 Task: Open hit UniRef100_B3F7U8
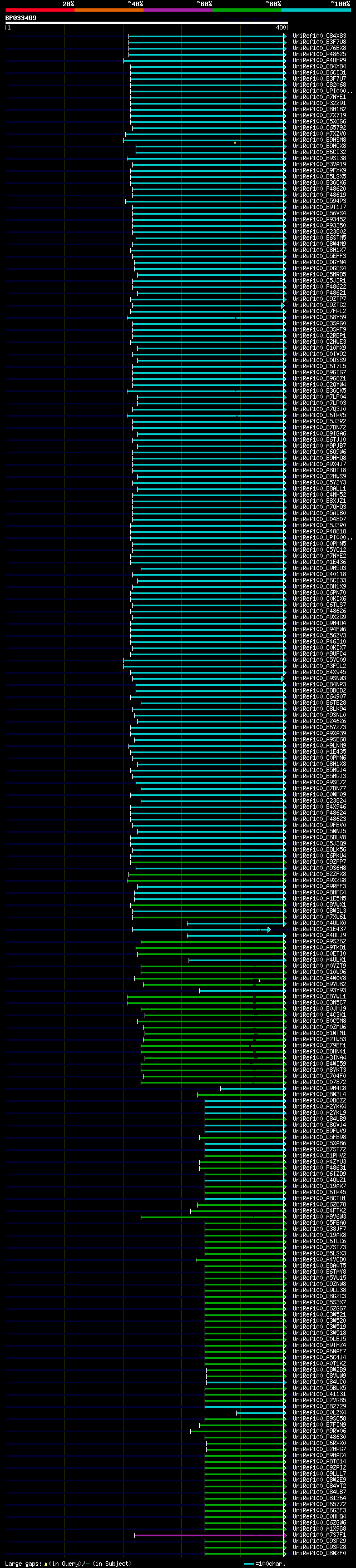point(319,42)
